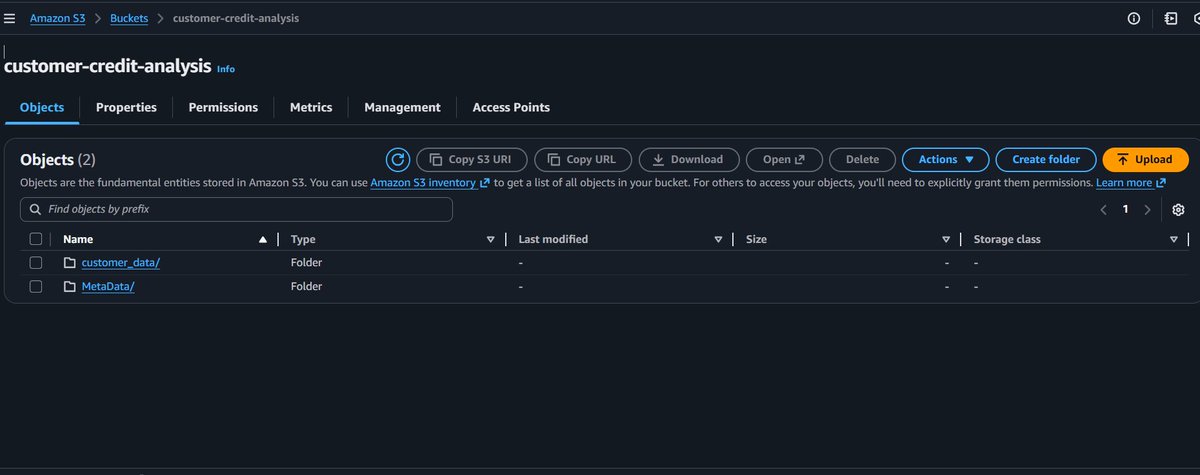The width and height of the screenshot is (1200, 475).
Task: Open the Metrics tab
Action: coord(311,107)
